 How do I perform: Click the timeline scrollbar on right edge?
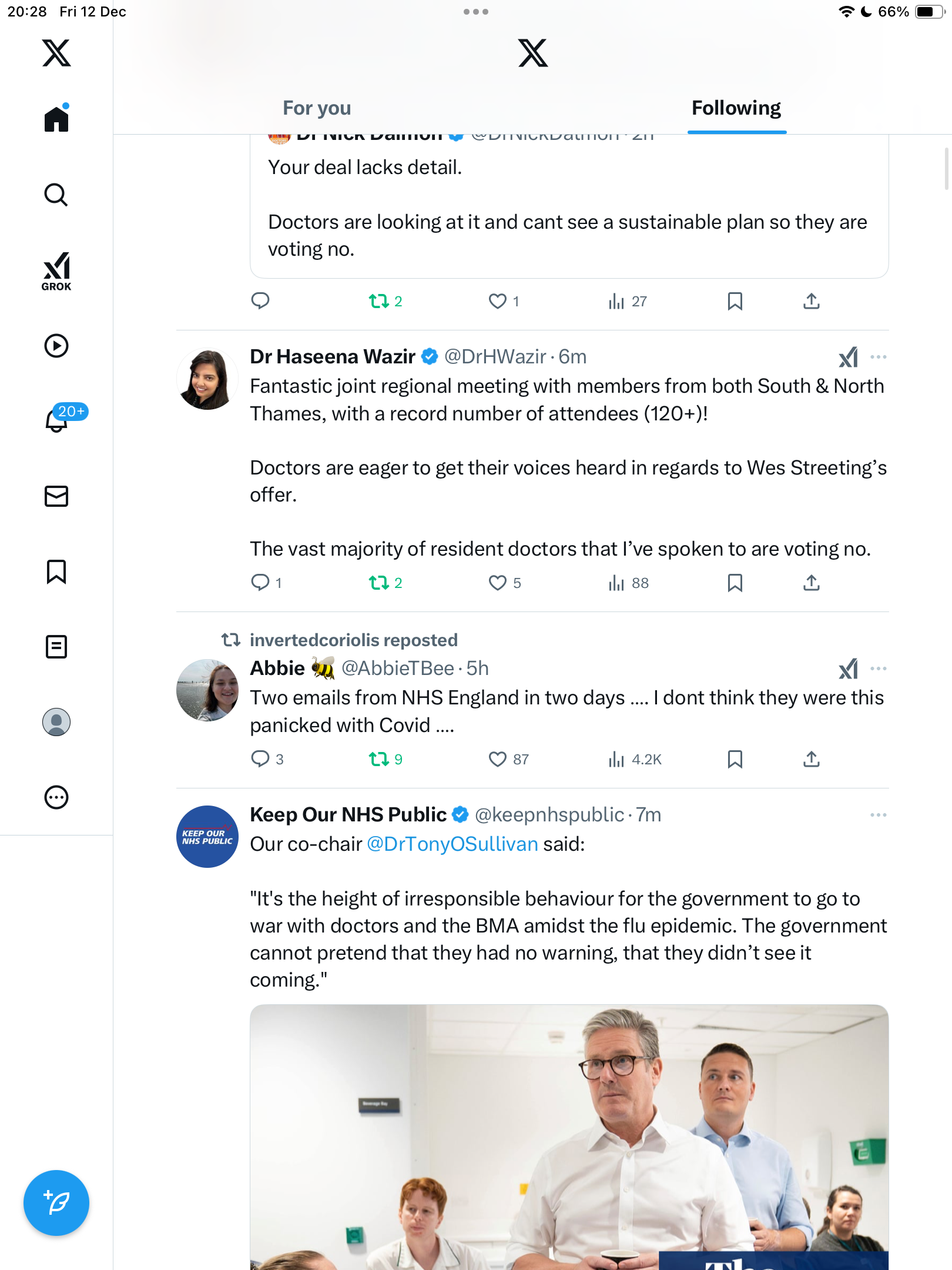coord(946,169)
